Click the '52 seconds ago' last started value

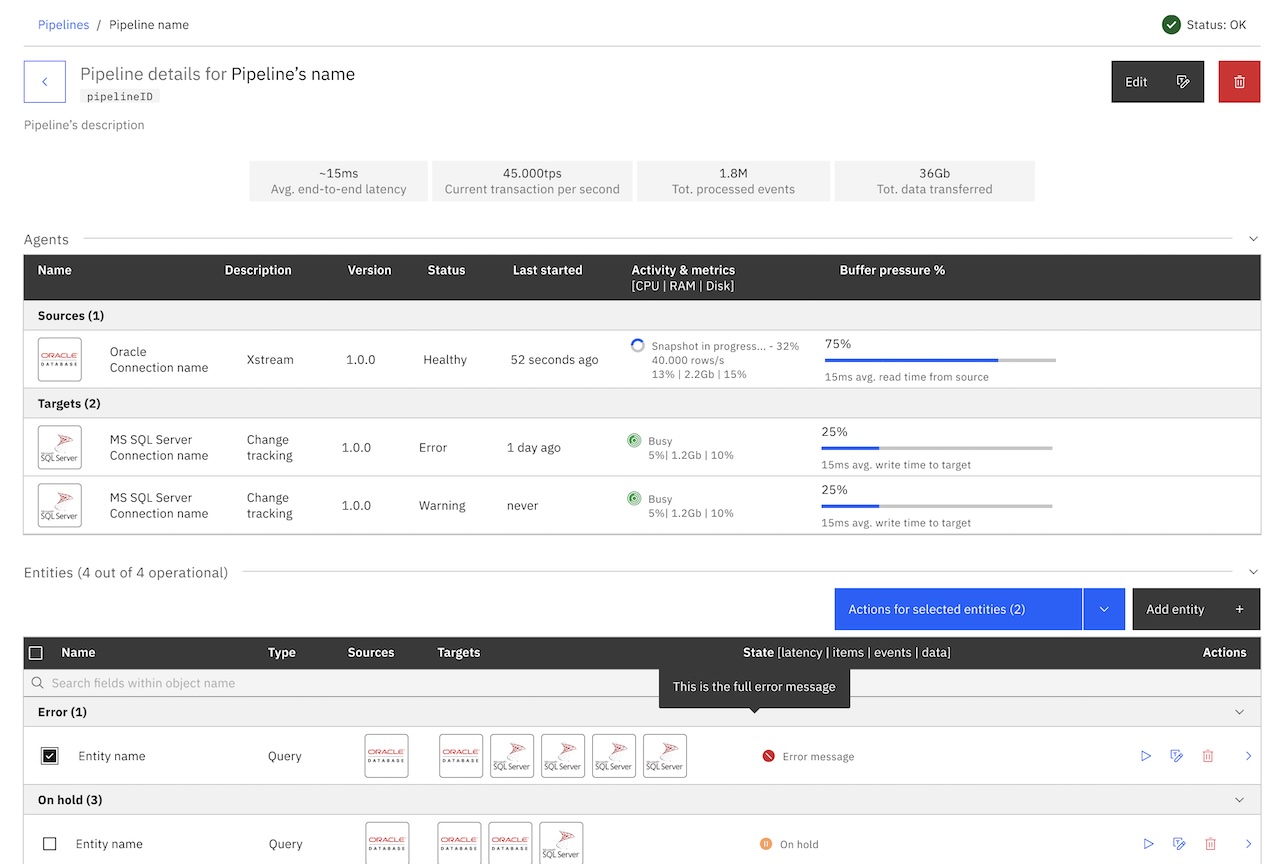[555, 360]
